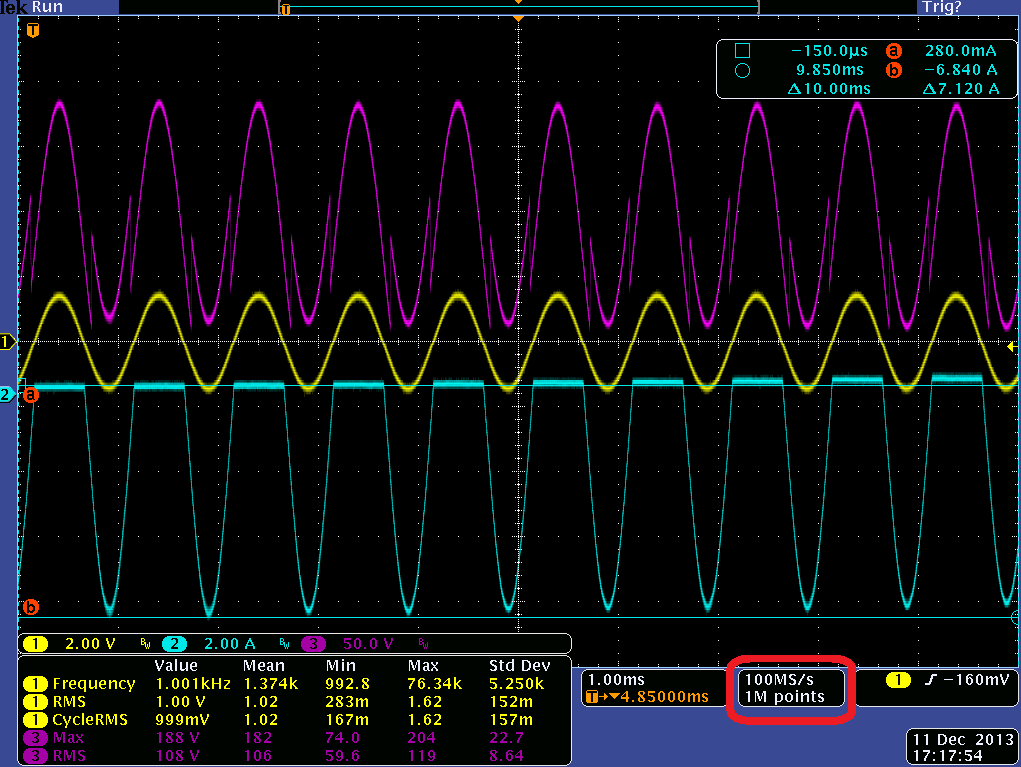
Task: Click the channel 1 yellow badge in scale bar
Action: coord(35,644)
